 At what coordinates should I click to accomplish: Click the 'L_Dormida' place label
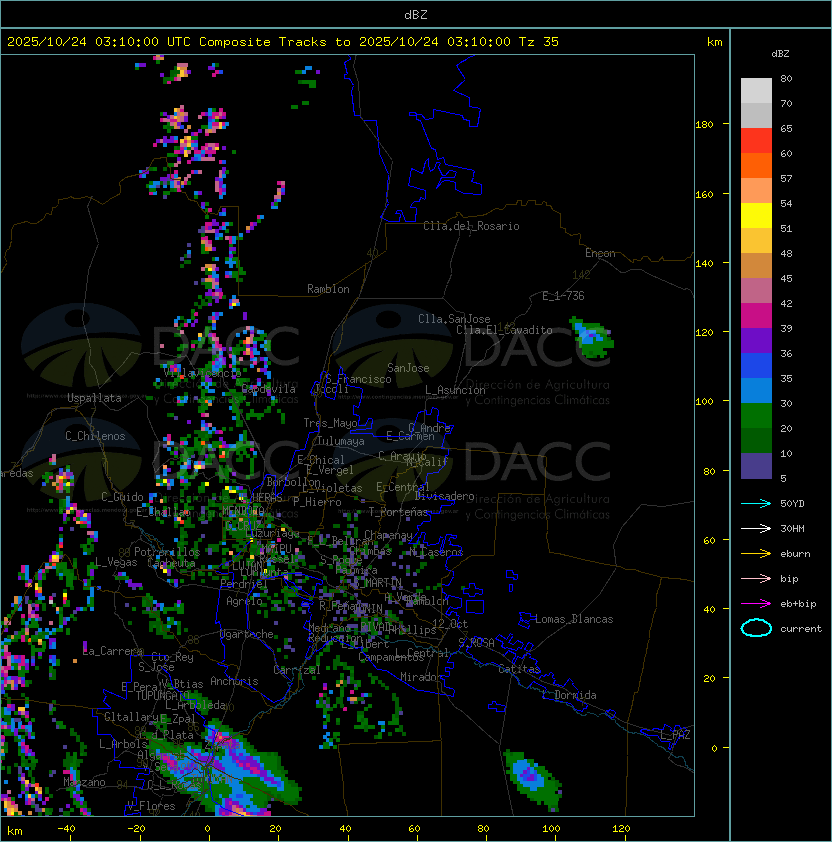[x=569, y=695]
